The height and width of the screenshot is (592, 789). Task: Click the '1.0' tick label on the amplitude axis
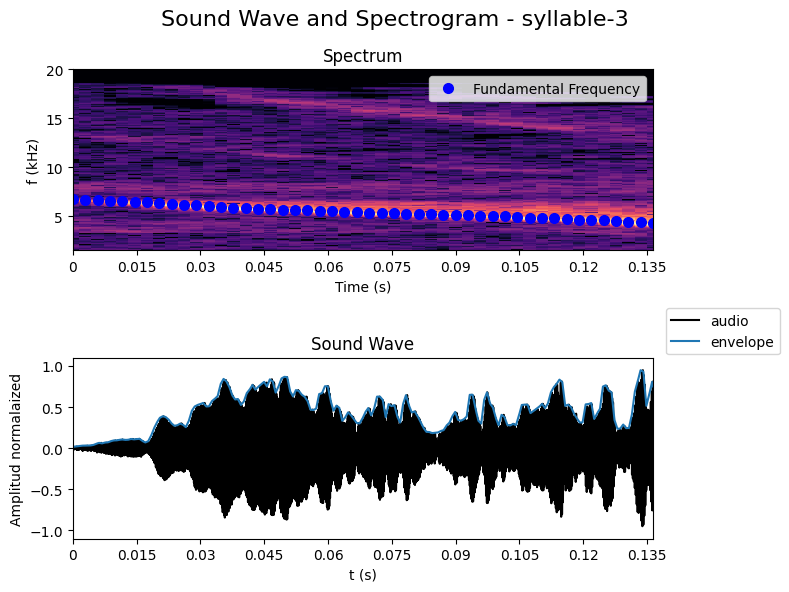click(53, 367)
